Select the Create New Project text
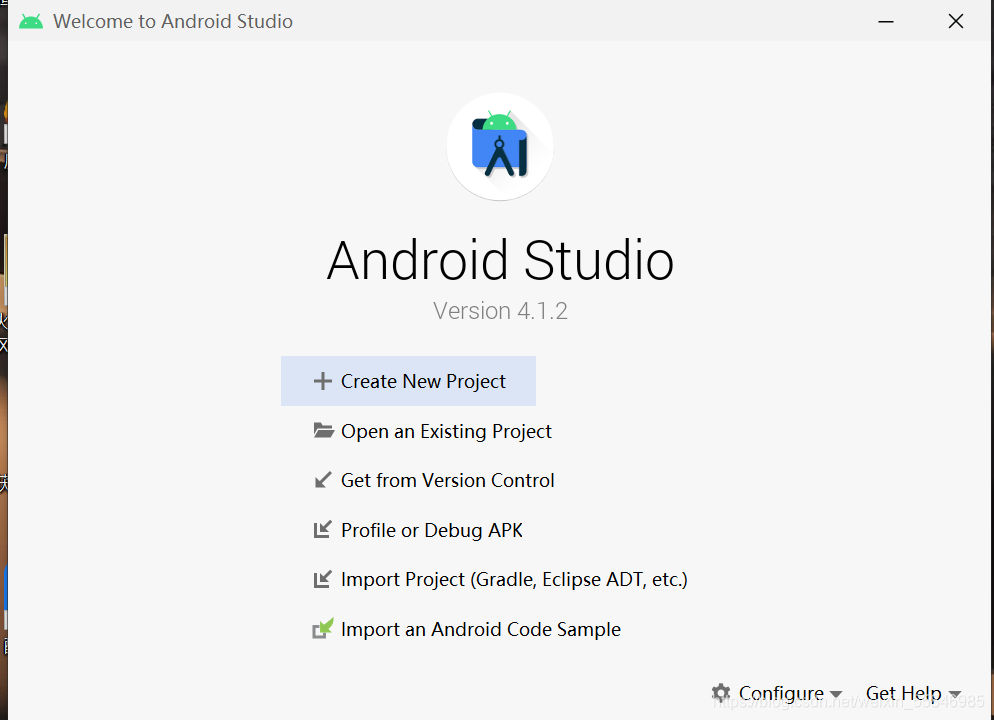This screenshot has width=994, height=720. tap(423, 382)
